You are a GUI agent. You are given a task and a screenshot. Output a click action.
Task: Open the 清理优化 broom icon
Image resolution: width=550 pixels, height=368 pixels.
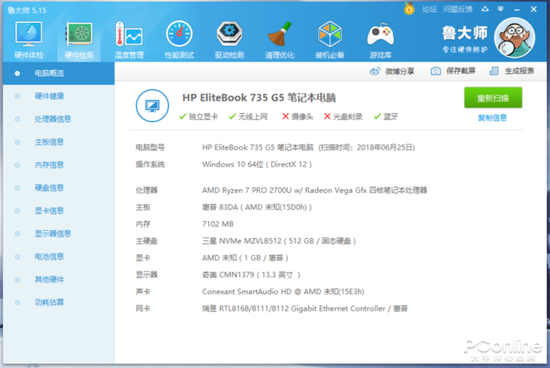click(x=280, y=40)
